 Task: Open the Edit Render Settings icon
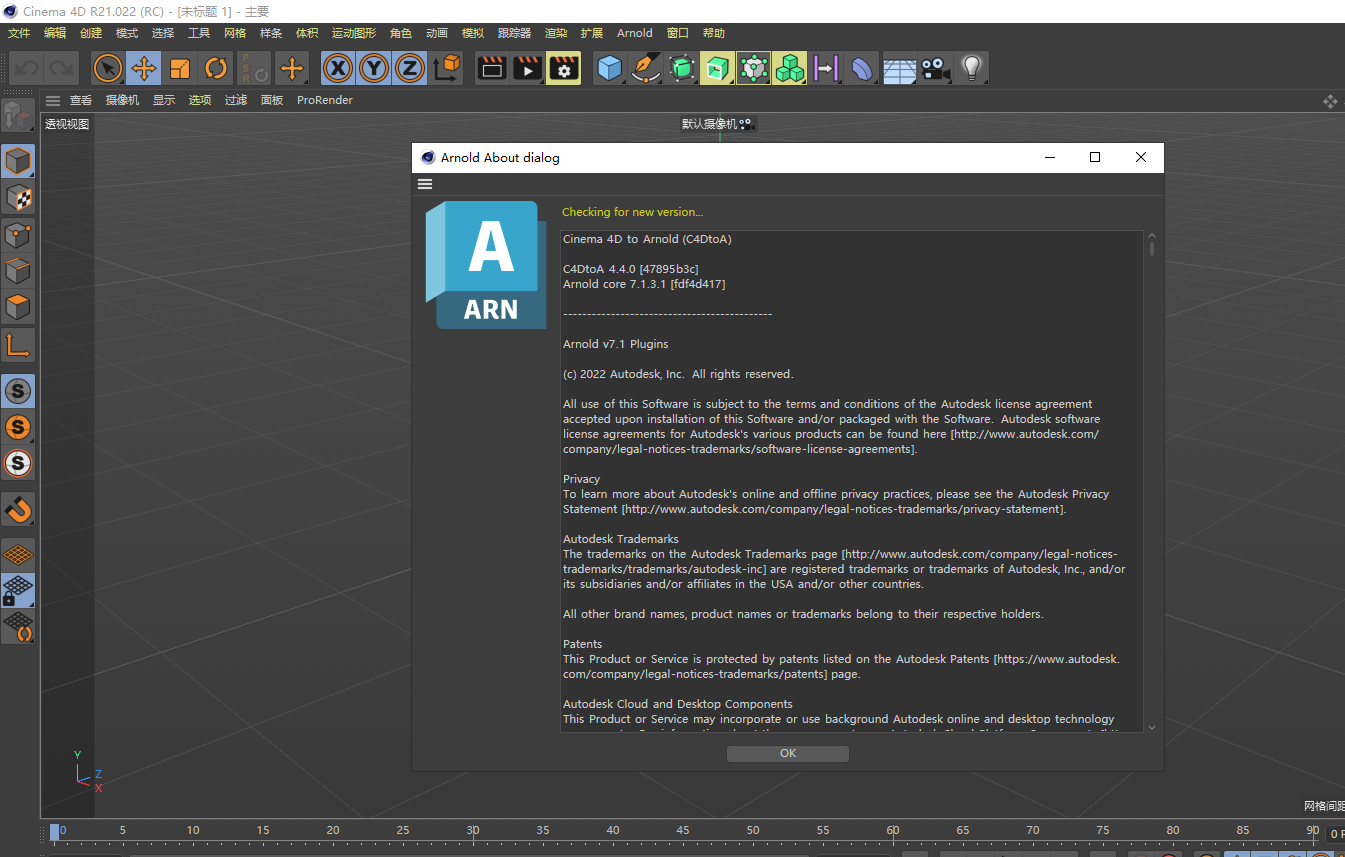(563, 68)
